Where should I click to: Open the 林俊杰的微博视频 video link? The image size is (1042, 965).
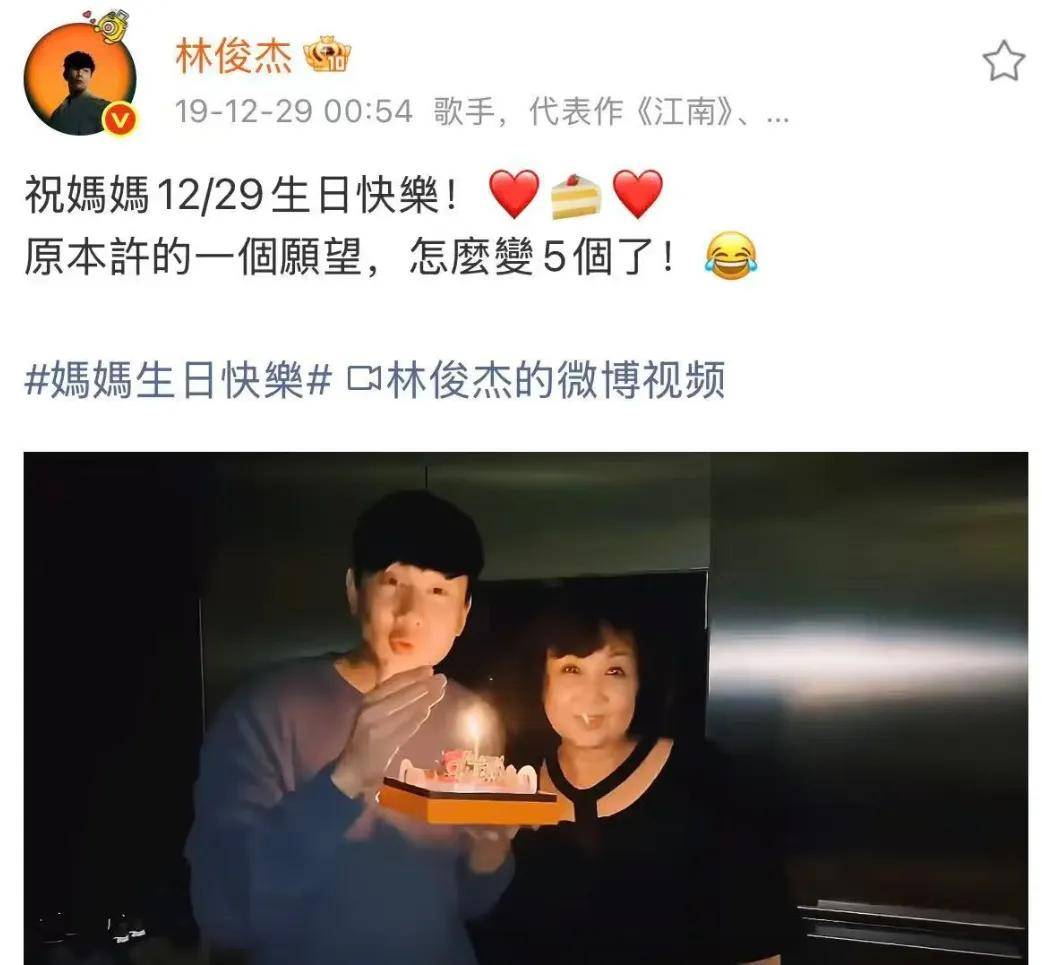(555, 380)
